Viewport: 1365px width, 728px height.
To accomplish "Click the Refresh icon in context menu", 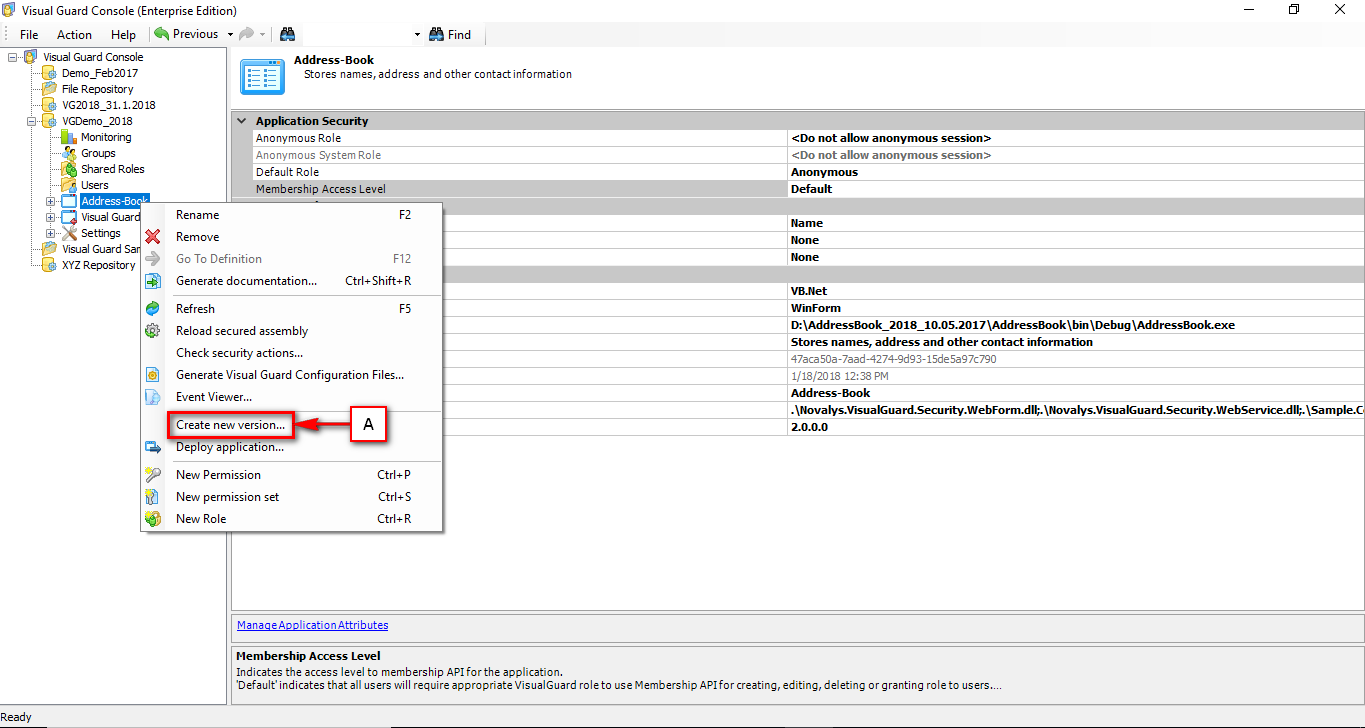I will pyautogui.click(x=153, y=308).
